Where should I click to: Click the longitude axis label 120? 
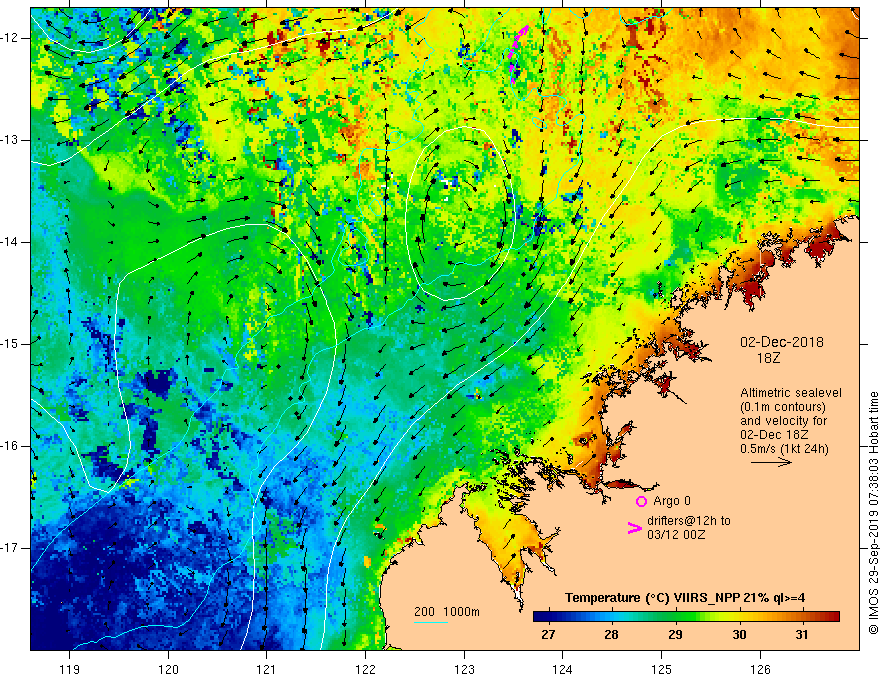coord(168,669)
